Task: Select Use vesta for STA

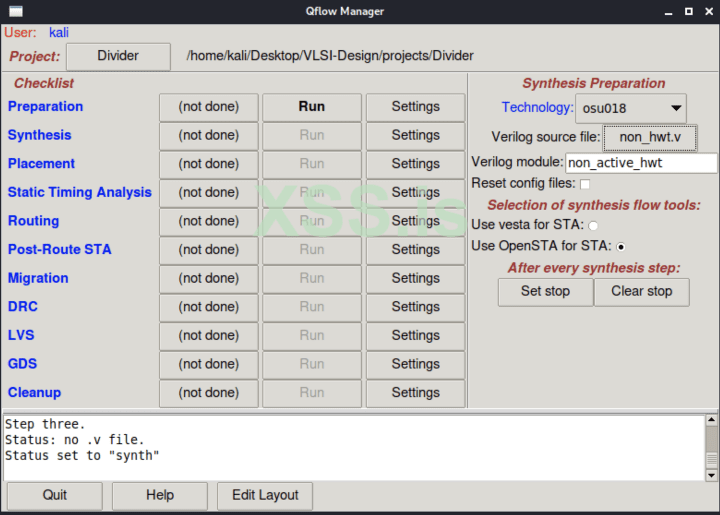Action: pyautogui.click(x=593, y=226)
